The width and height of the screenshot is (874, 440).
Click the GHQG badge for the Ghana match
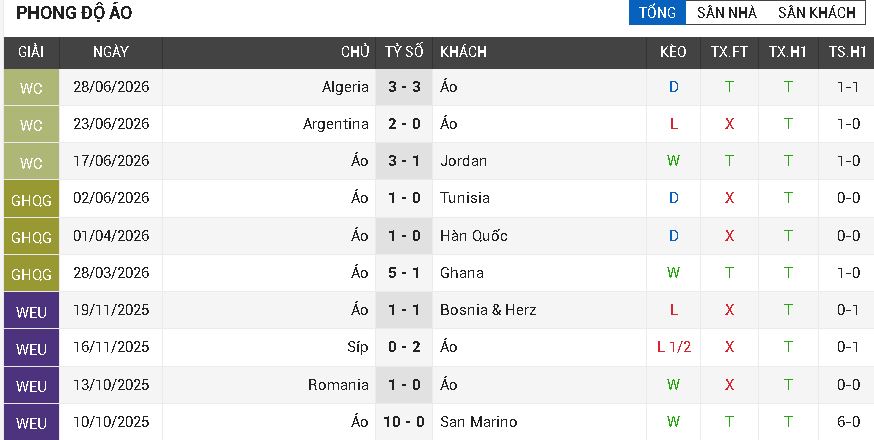coord(31,273)
